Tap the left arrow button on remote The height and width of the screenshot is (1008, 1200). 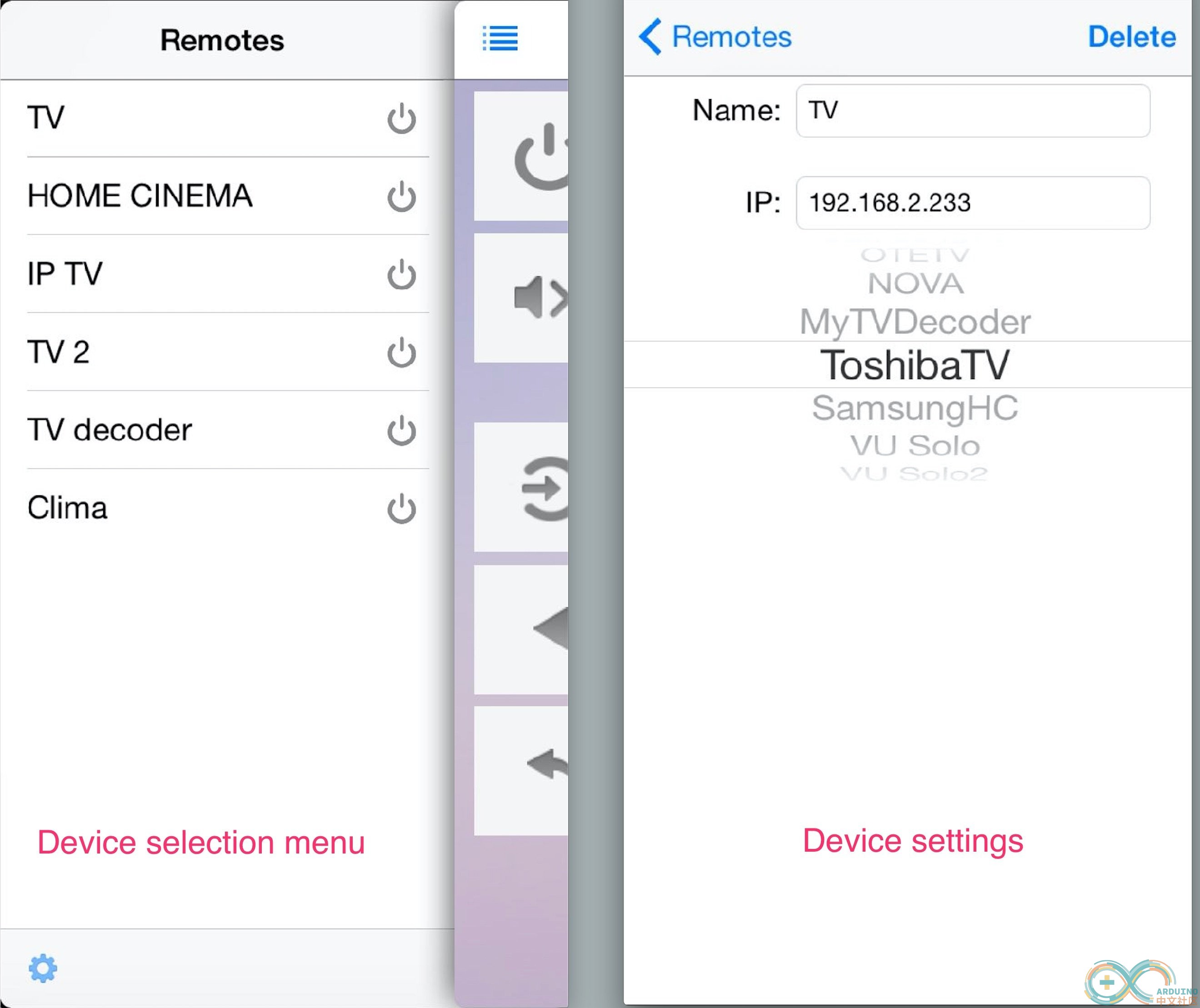click(x=521, y=630)
